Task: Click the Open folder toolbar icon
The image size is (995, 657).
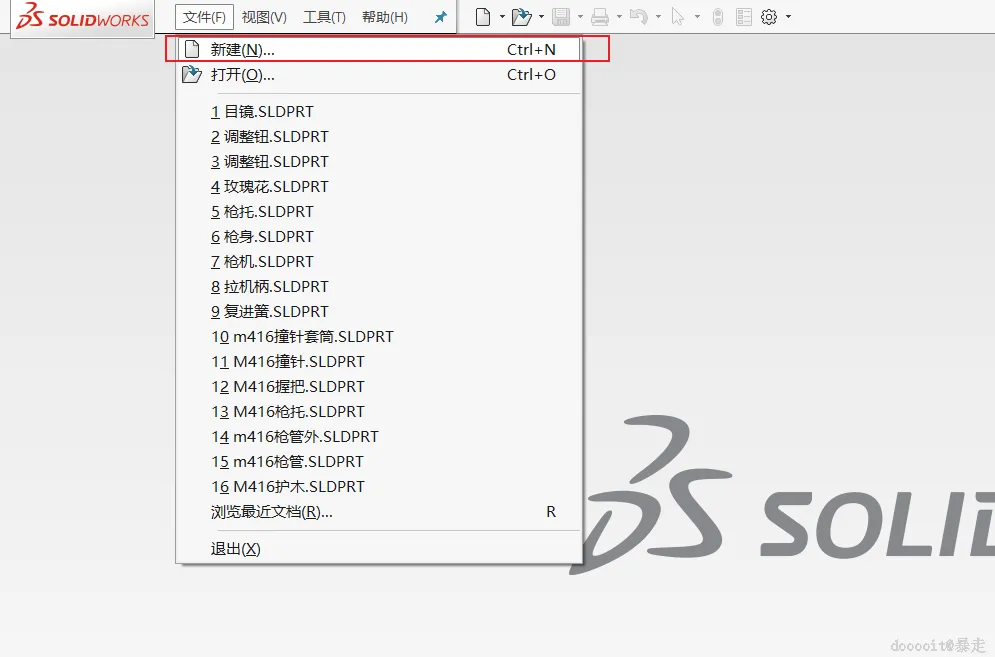Action: [522, 17]
